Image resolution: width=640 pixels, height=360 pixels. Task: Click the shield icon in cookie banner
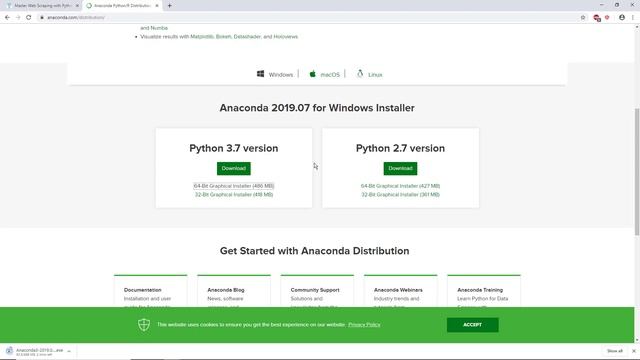point(144,325)
